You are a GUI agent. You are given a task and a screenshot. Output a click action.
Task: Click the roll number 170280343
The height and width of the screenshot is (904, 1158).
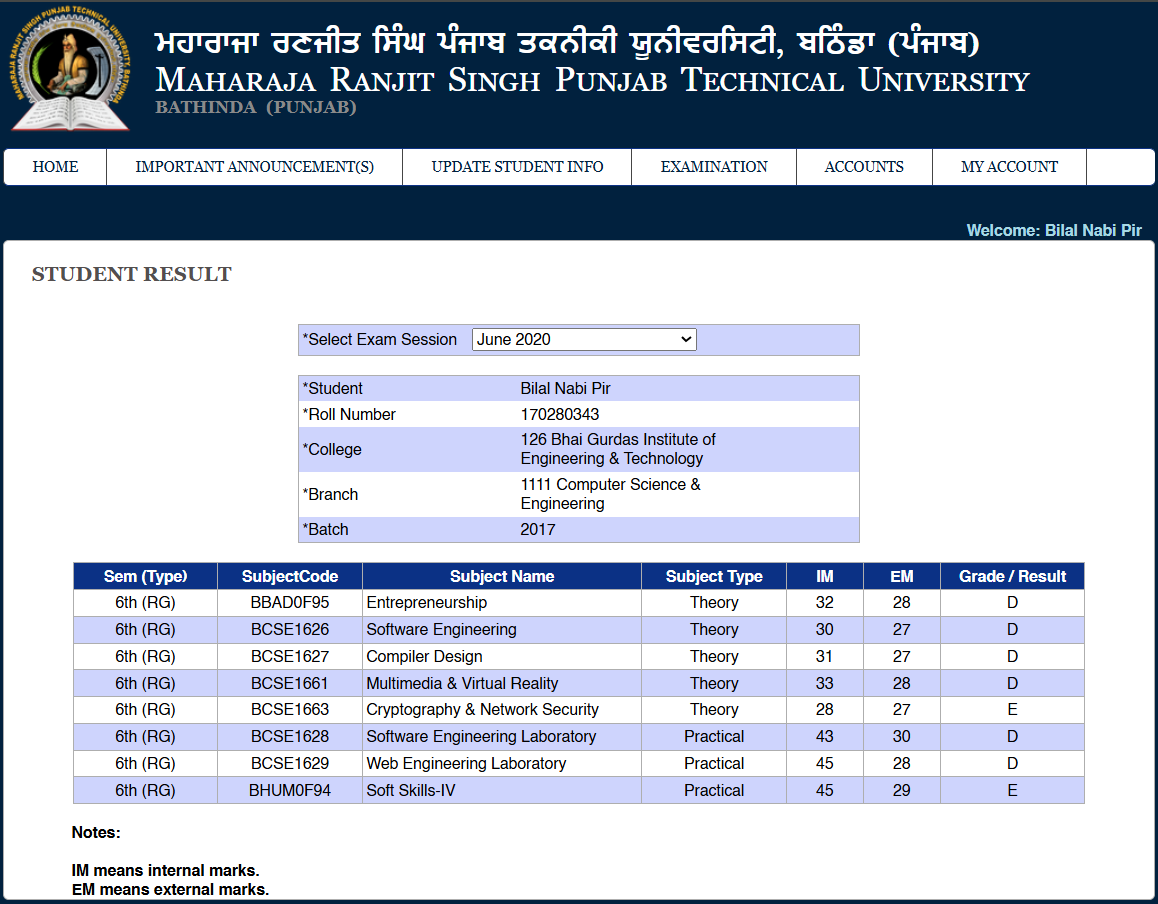(560, 415)
